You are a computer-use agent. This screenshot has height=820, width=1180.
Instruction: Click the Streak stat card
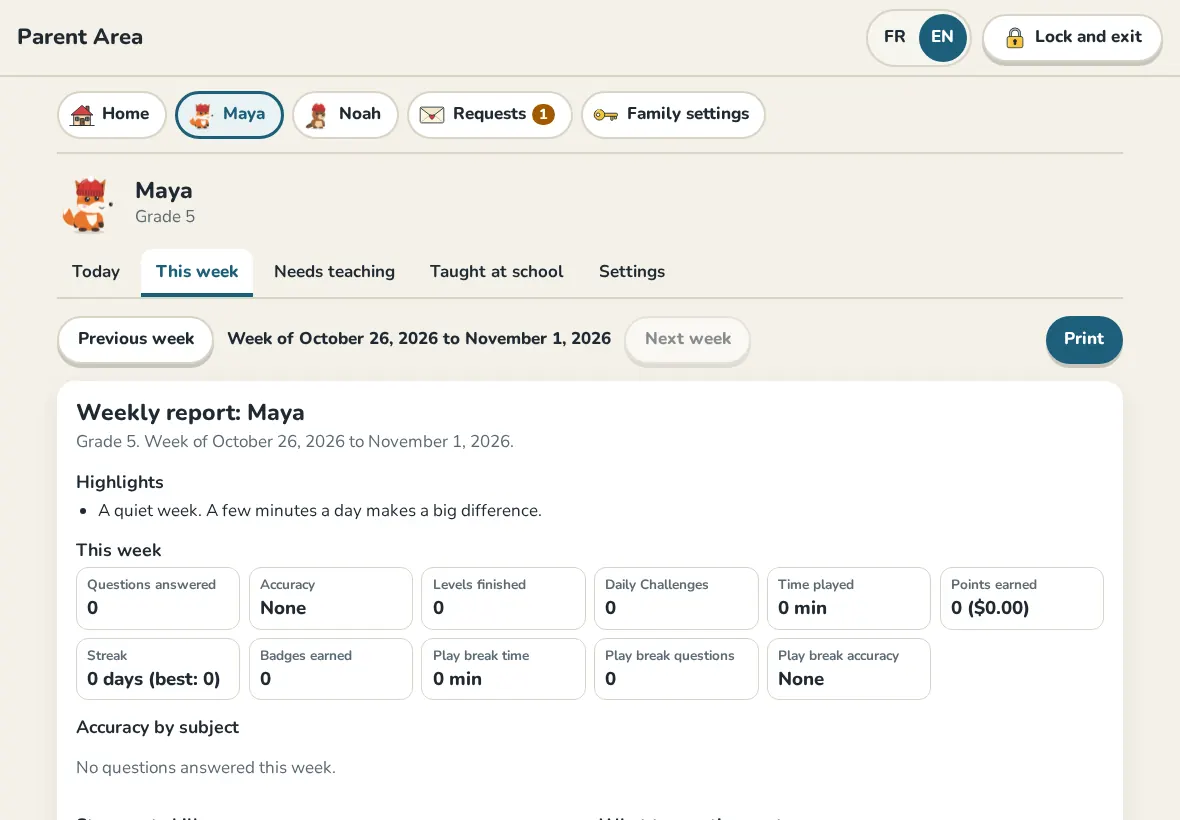[158, 669]
